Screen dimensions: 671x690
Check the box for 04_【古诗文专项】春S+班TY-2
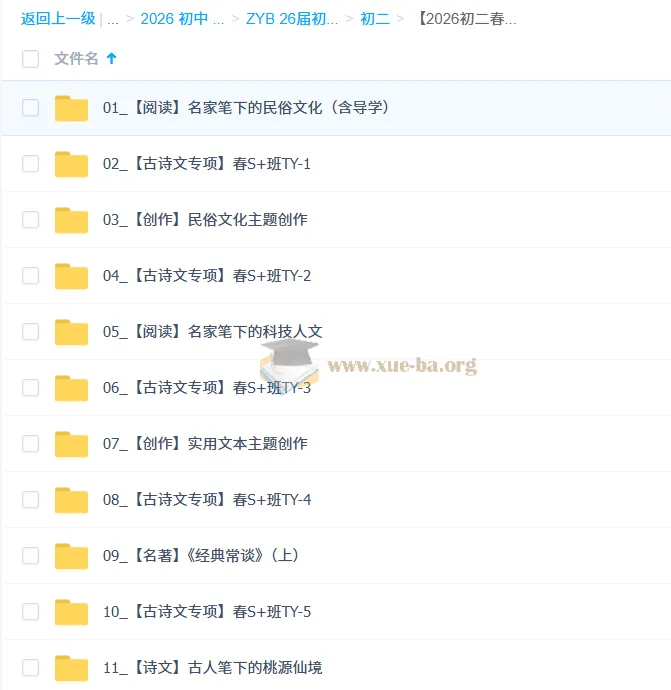pyautogui.click(x=30, y=275)
